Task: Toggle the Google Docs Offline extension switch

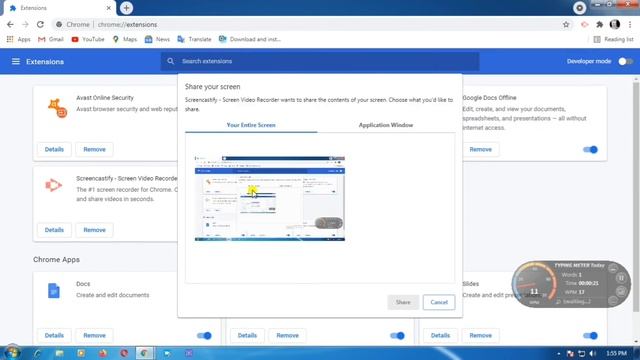Action: click(x=590, y=149)
